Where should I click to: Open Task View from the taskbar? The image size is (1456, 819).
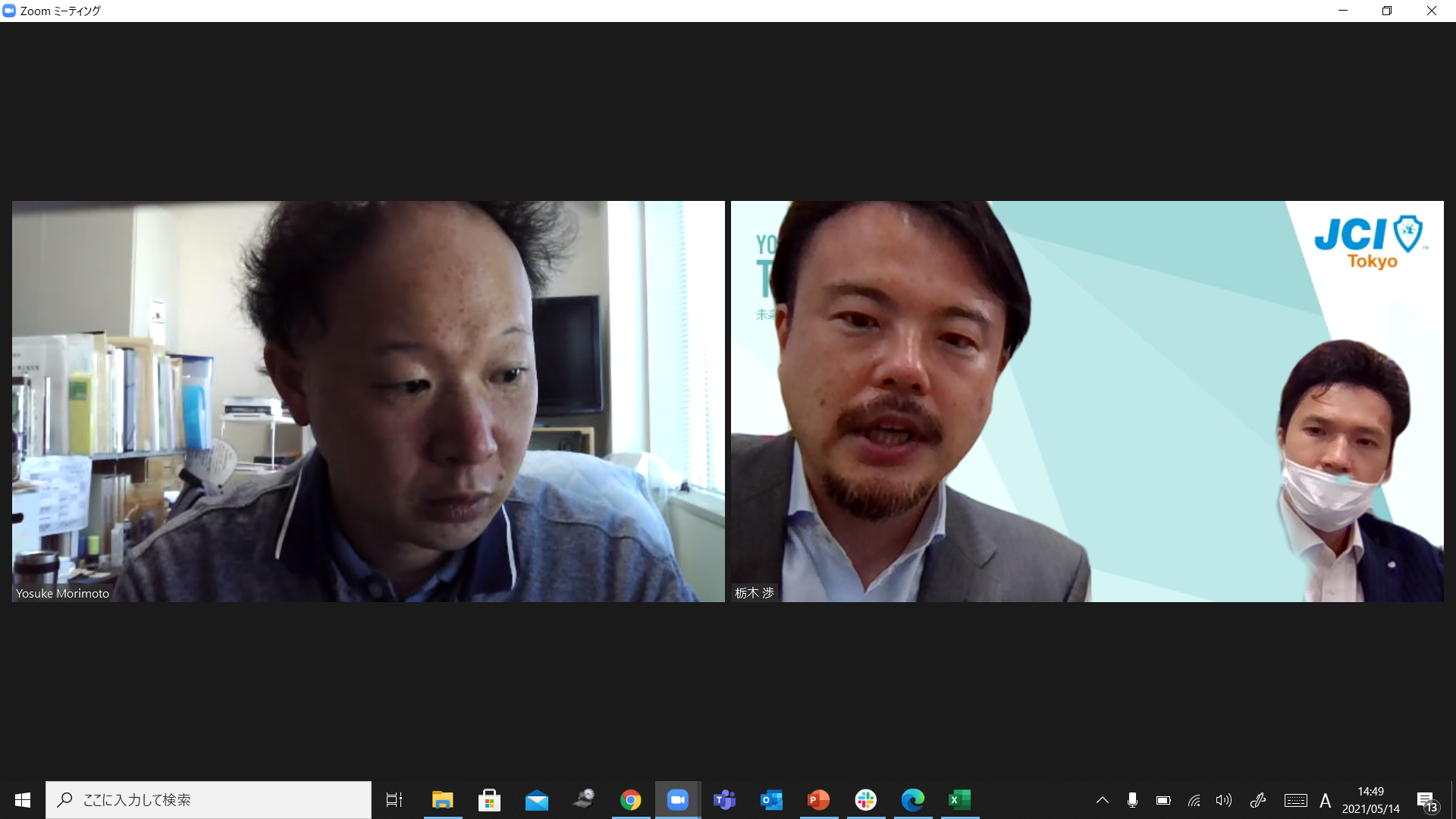pyautogui.click(x=394, y=800)
